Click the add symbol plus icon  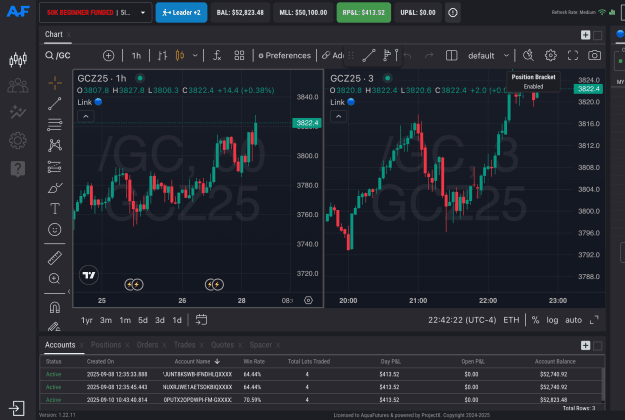pyautogui.click(x=108, y=55)
